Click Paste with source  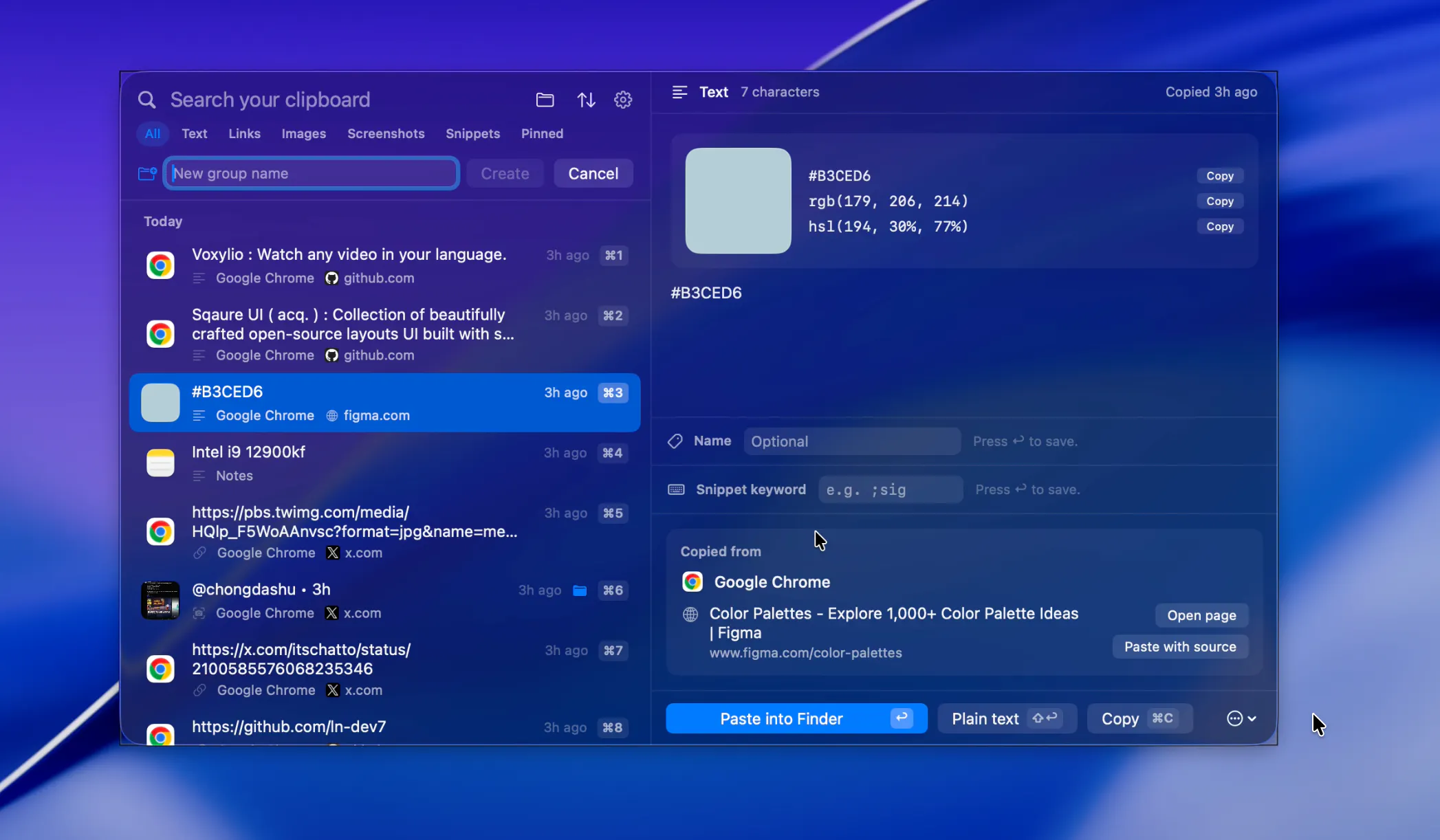(x=1180, y=647)
